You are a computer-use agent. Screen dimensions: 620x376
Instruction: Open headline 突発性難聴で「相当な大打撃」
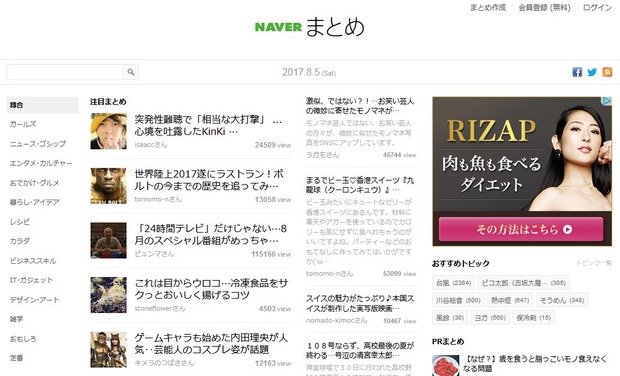tap(208, 125)
